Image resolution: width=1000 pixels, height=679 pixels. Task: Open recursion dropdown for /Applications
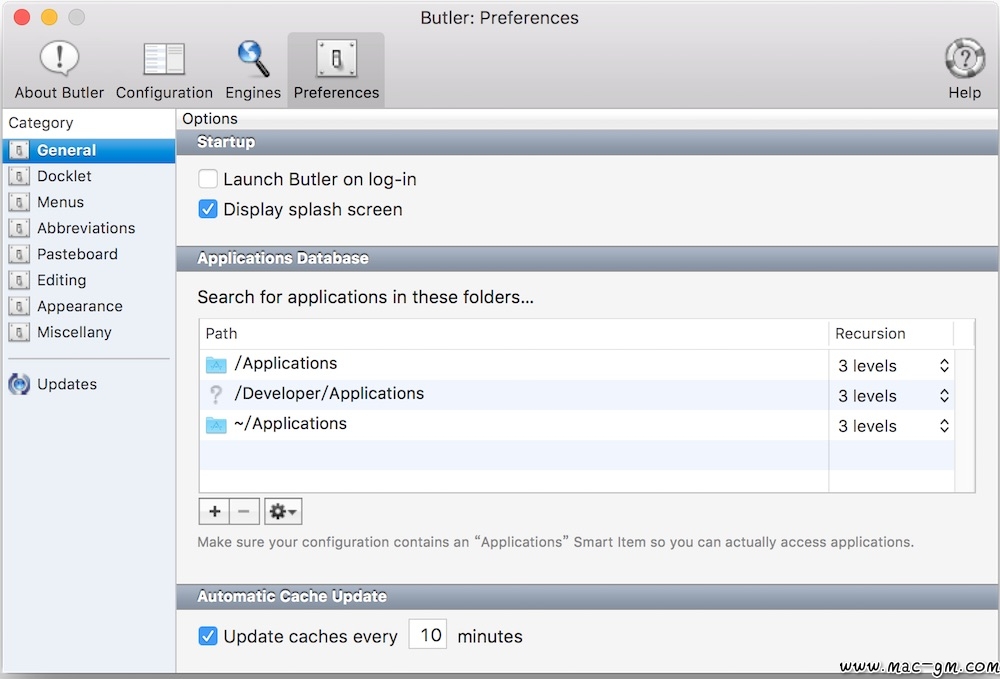(893, 366)
